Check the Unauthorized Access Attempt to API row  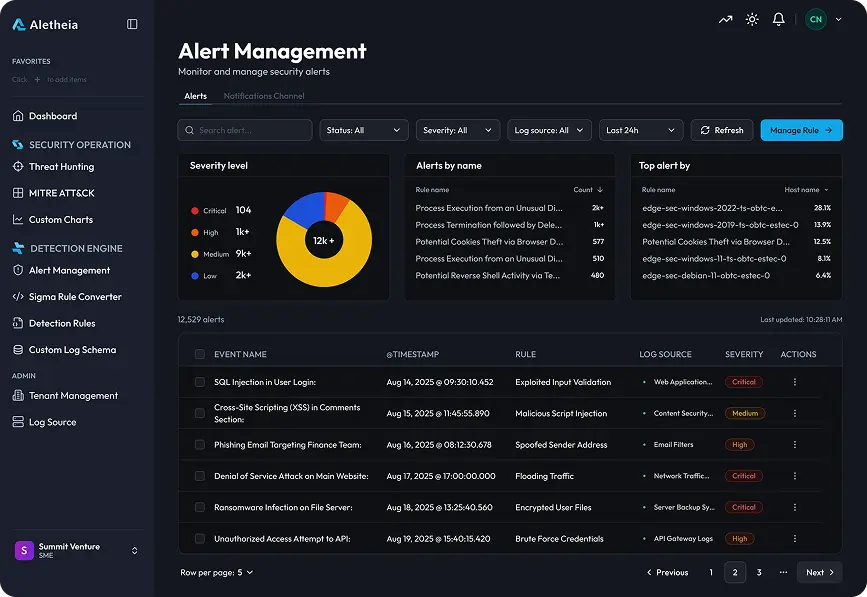[200, 538]
